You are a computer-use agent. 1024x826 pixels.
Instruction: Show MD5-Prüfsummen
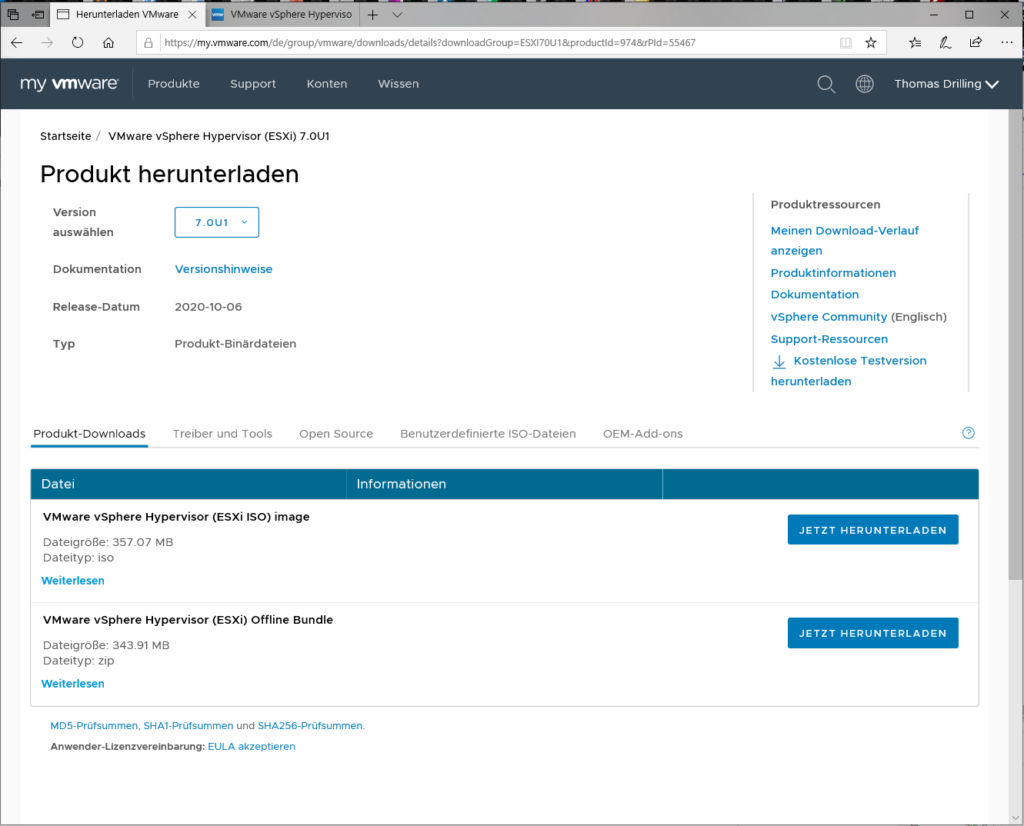(94, 725)
